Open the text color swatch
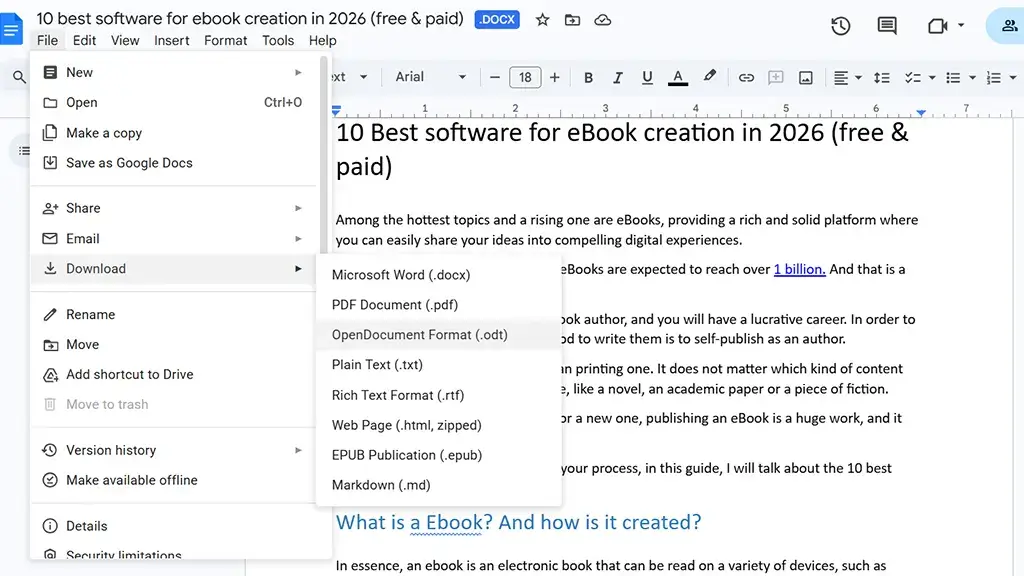Viewport: 1024px width, 576px height. pyautogui.click(x=678, y=77)
